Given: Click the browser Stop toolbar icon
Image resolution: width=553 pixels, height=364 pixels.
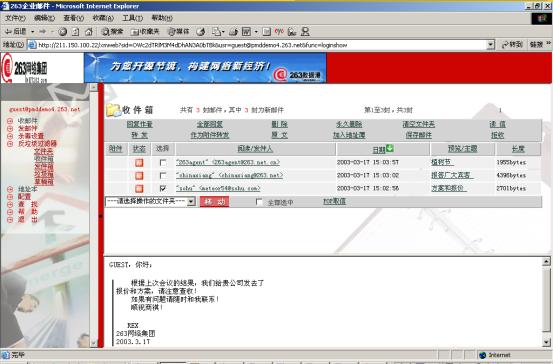Looking at the screenshot, I should tap(63, 32).
